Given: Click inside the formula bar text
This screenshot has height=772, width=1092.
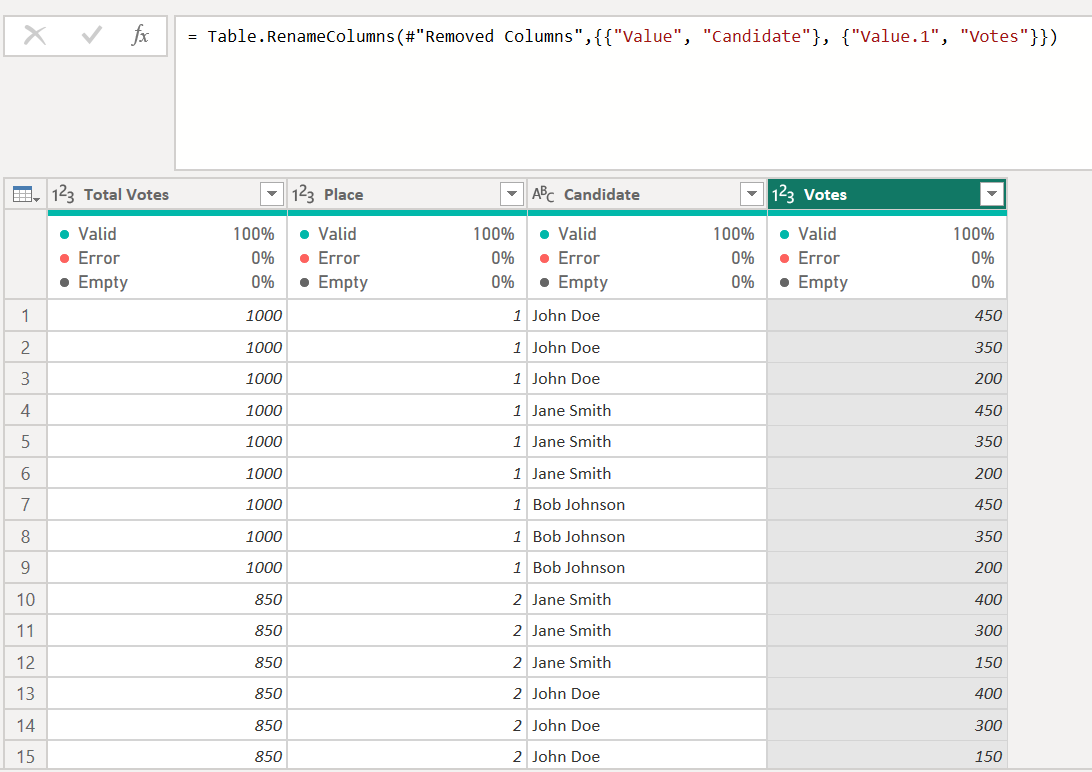Looking at the screenshot, I should (x=623, y=36).
